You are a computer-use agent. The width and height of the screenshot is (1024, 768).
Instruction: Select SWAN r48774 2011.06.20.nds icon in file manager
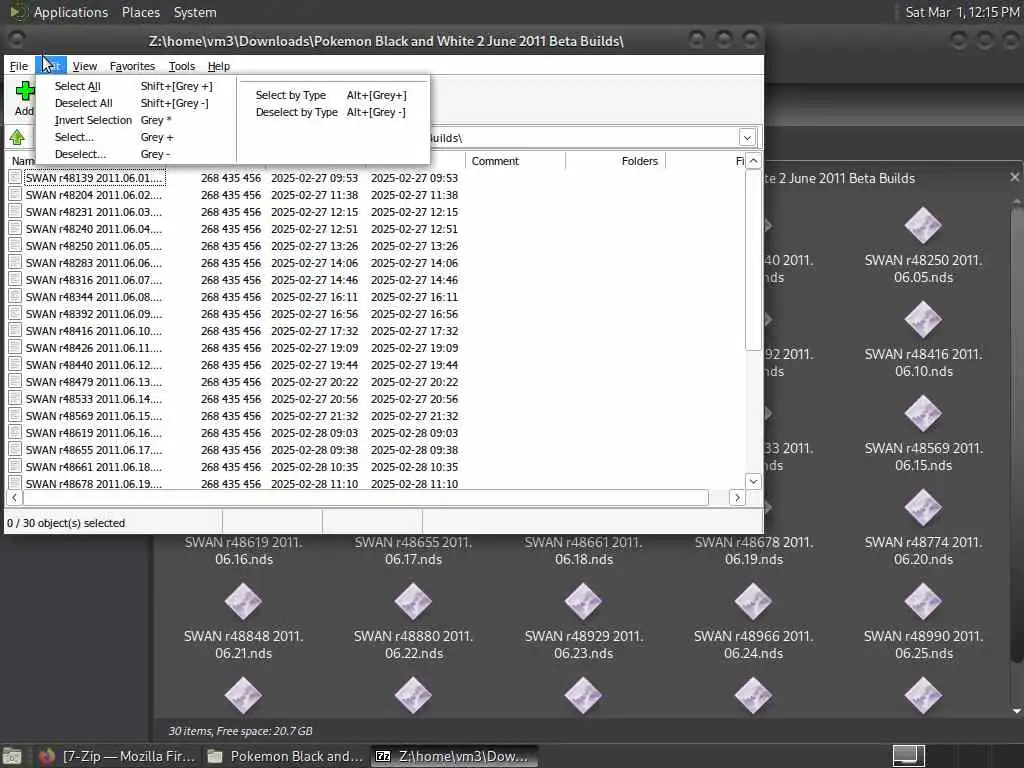923,508
